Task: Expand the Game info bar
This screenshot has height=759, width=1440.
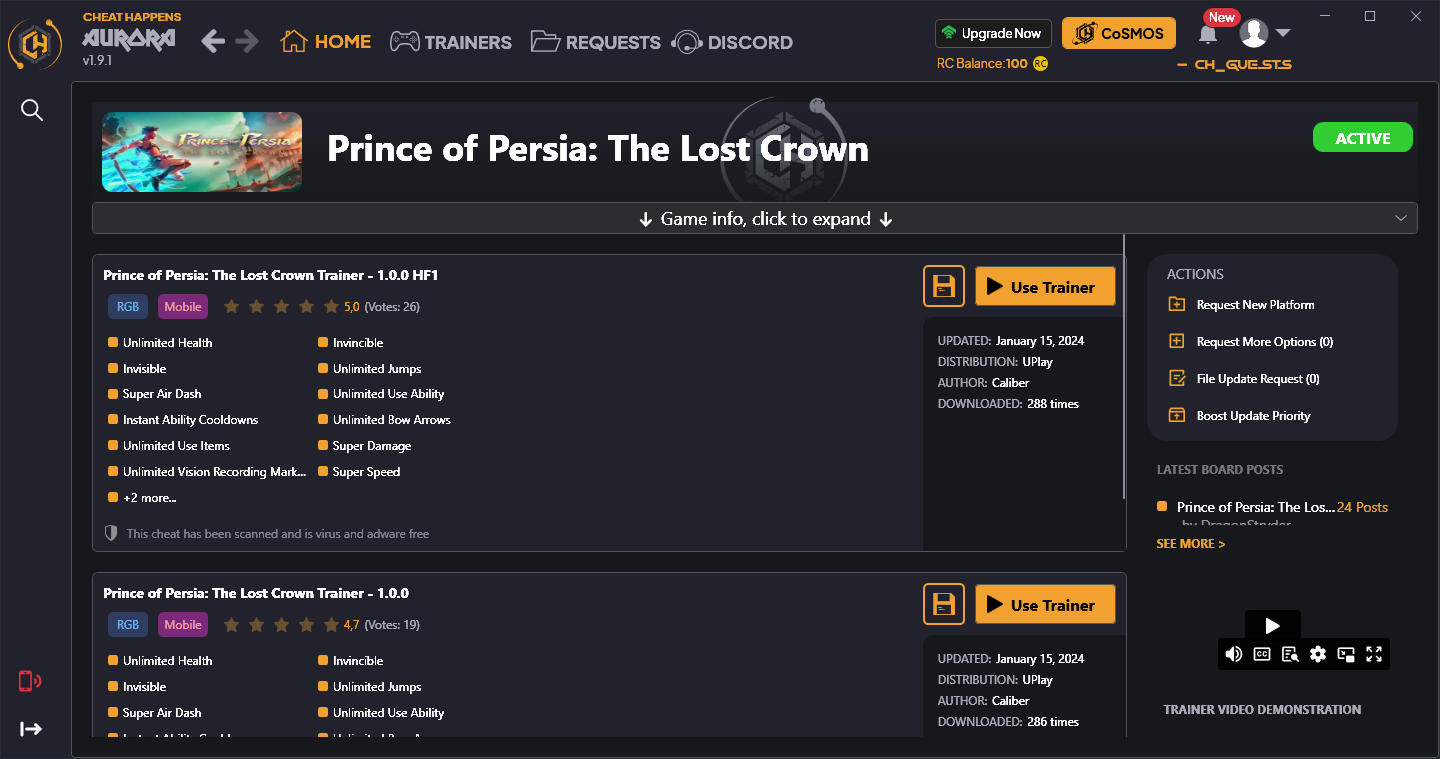Action: tap(754, 219)
